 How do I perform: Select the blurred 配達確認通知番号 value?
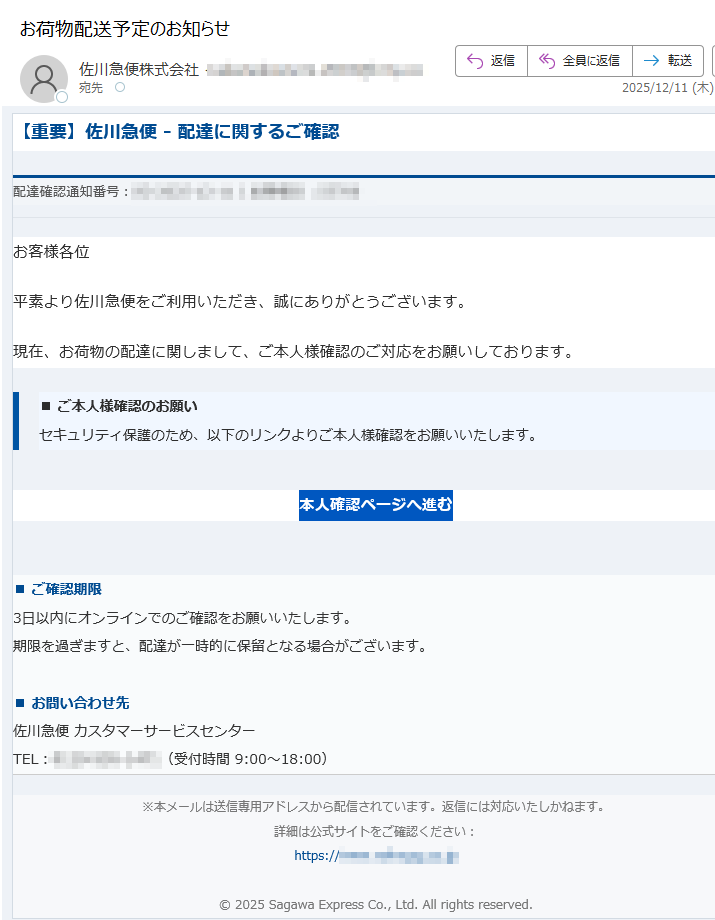point(245,191)
